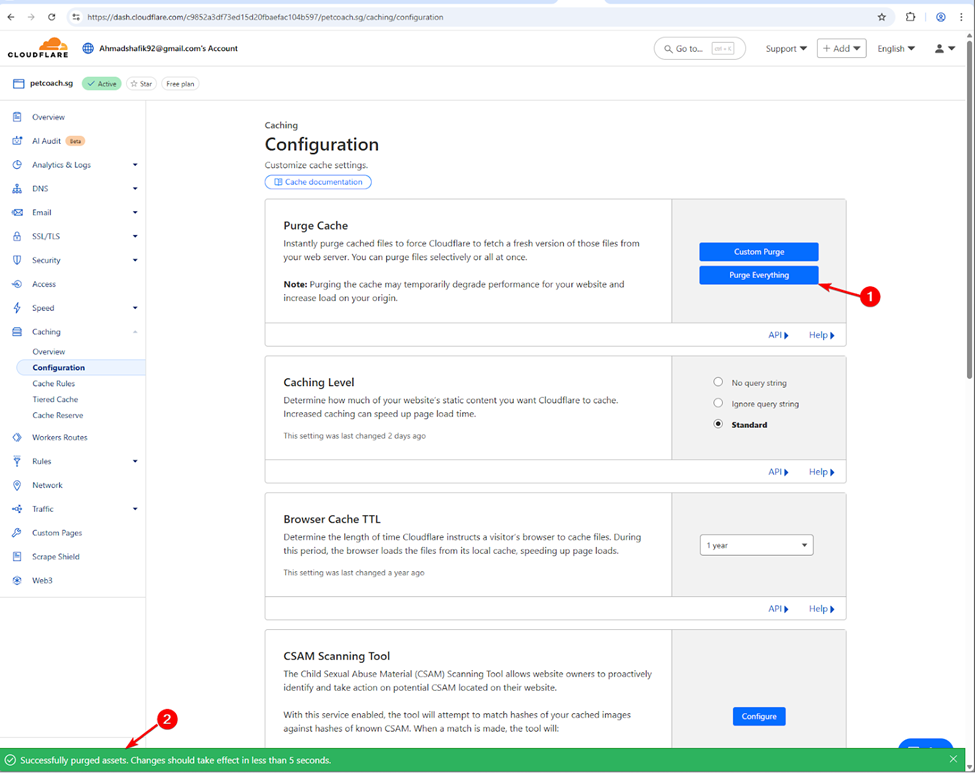Open Browser Cache TTL 1 year dropdown
Image resolution: width=975 pixels, height=773 pixels.
[x=756, y=545]
